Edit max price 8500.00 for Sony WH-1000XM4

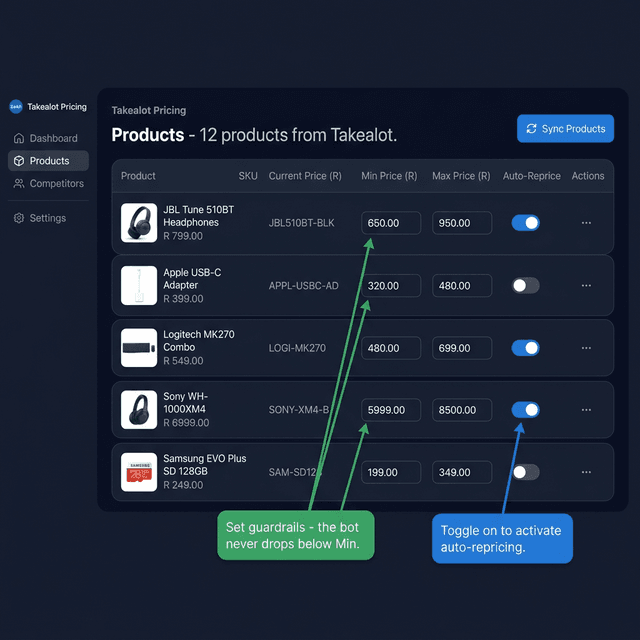(x=462, y=410)
